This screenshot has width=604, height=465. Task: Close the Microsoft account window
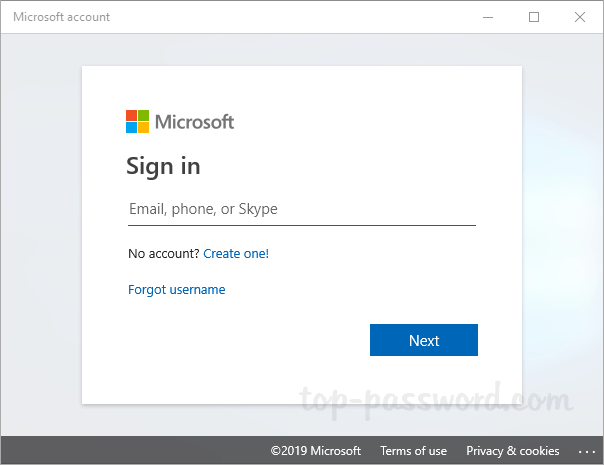coord(580,17)
